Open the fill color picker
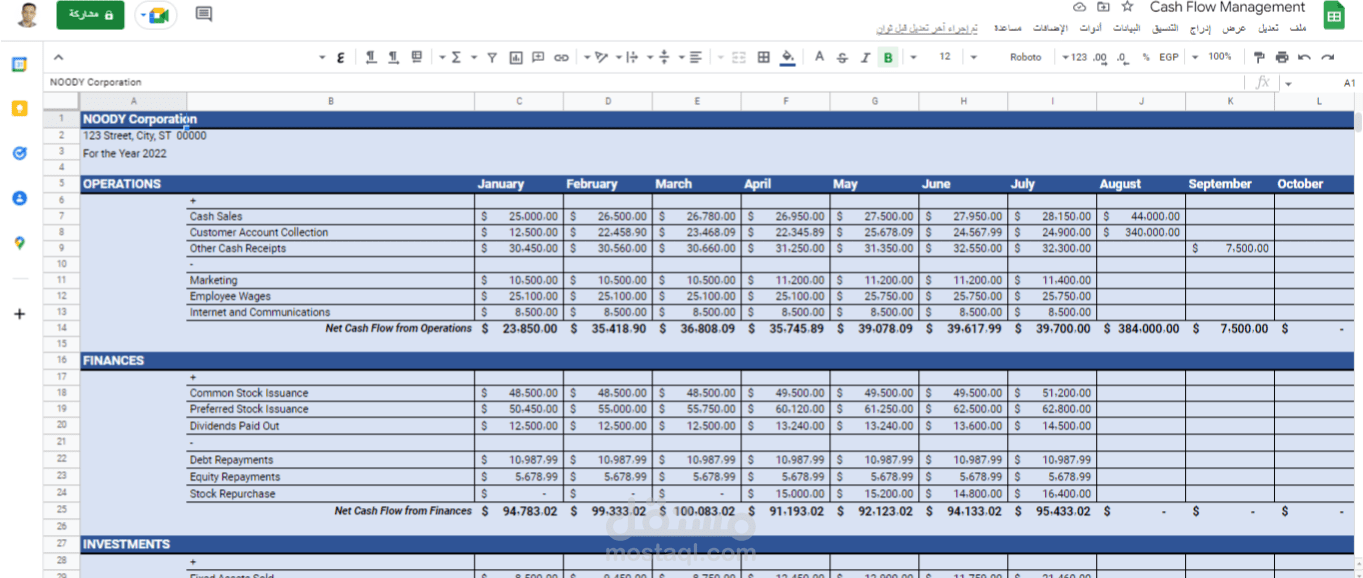The image size is (1363, 578). point(787,57)
